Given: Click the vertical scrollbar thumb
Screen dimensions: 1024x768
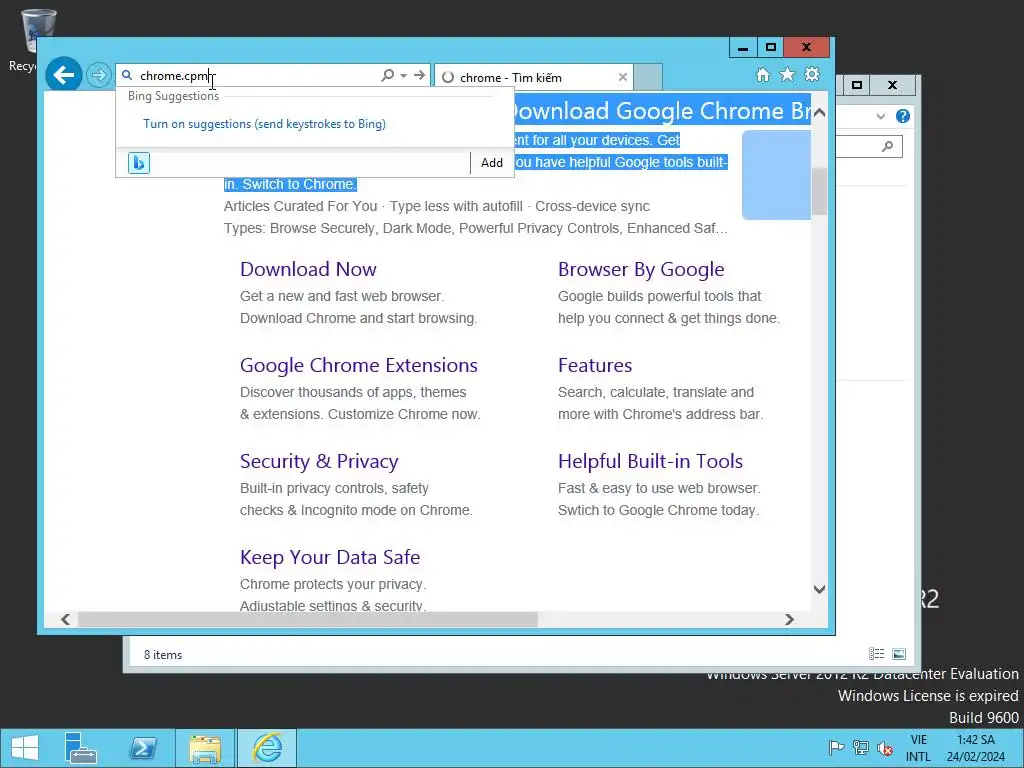Looking at the screenshot, I should coord(820,191).
